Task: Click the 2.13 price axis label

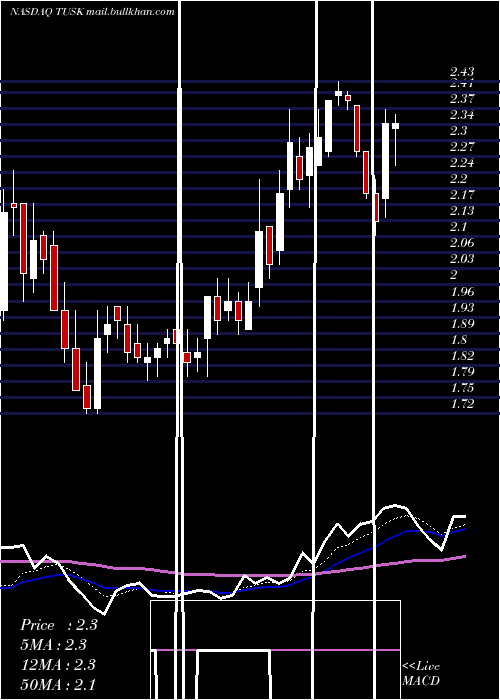Action: pyautogui.click(x=462, y=211)
